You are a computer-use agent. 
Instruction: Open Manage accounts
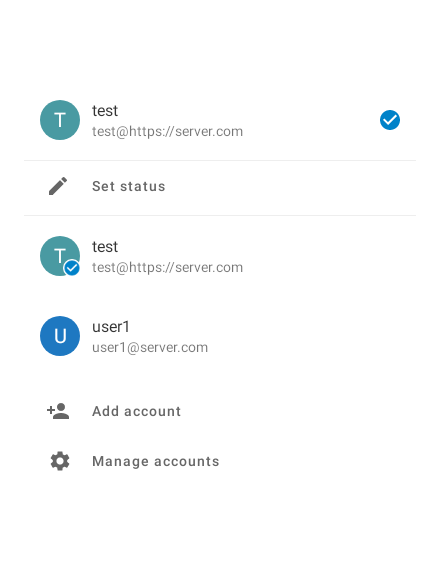[220, 462]
